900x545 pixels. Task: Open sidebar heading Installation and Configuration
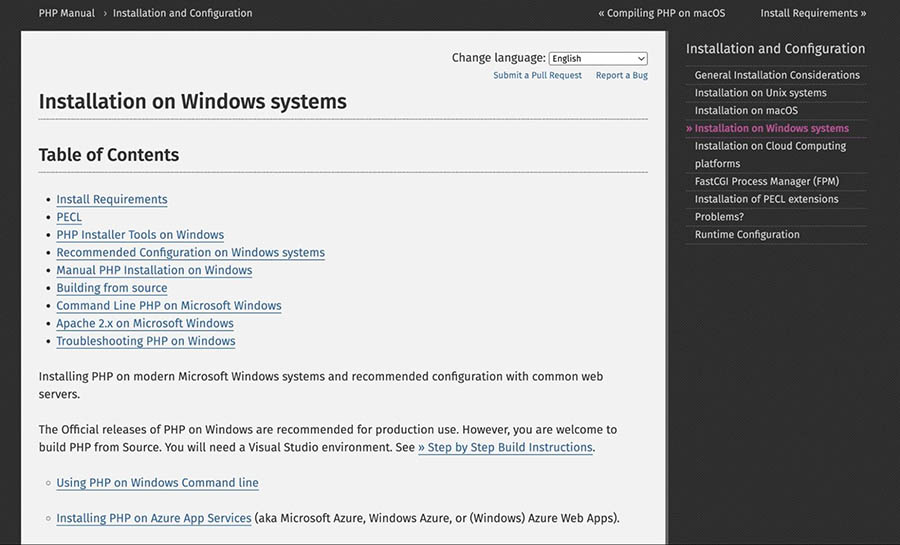(x=775, y=48)
